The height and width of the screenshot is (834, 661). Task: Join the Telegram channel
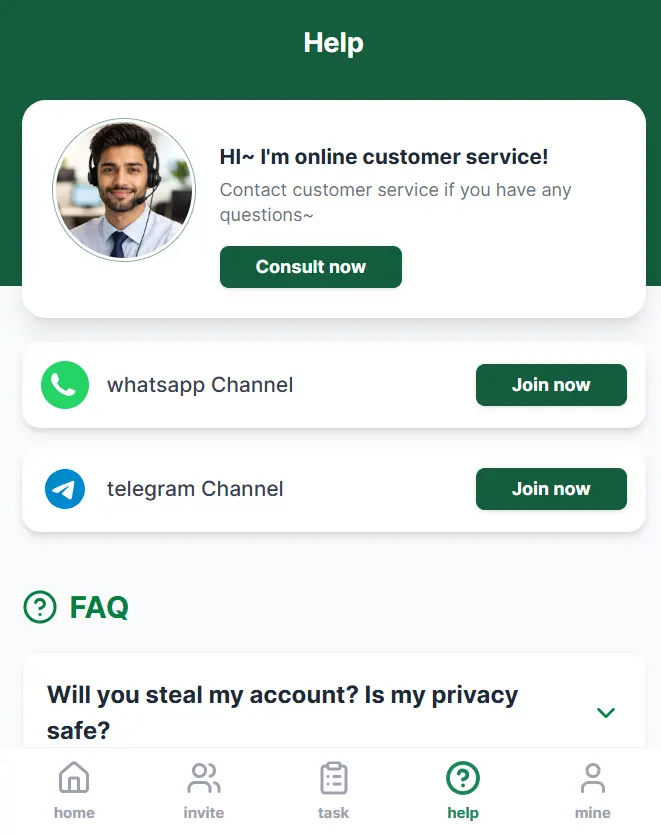coord(551,489)
